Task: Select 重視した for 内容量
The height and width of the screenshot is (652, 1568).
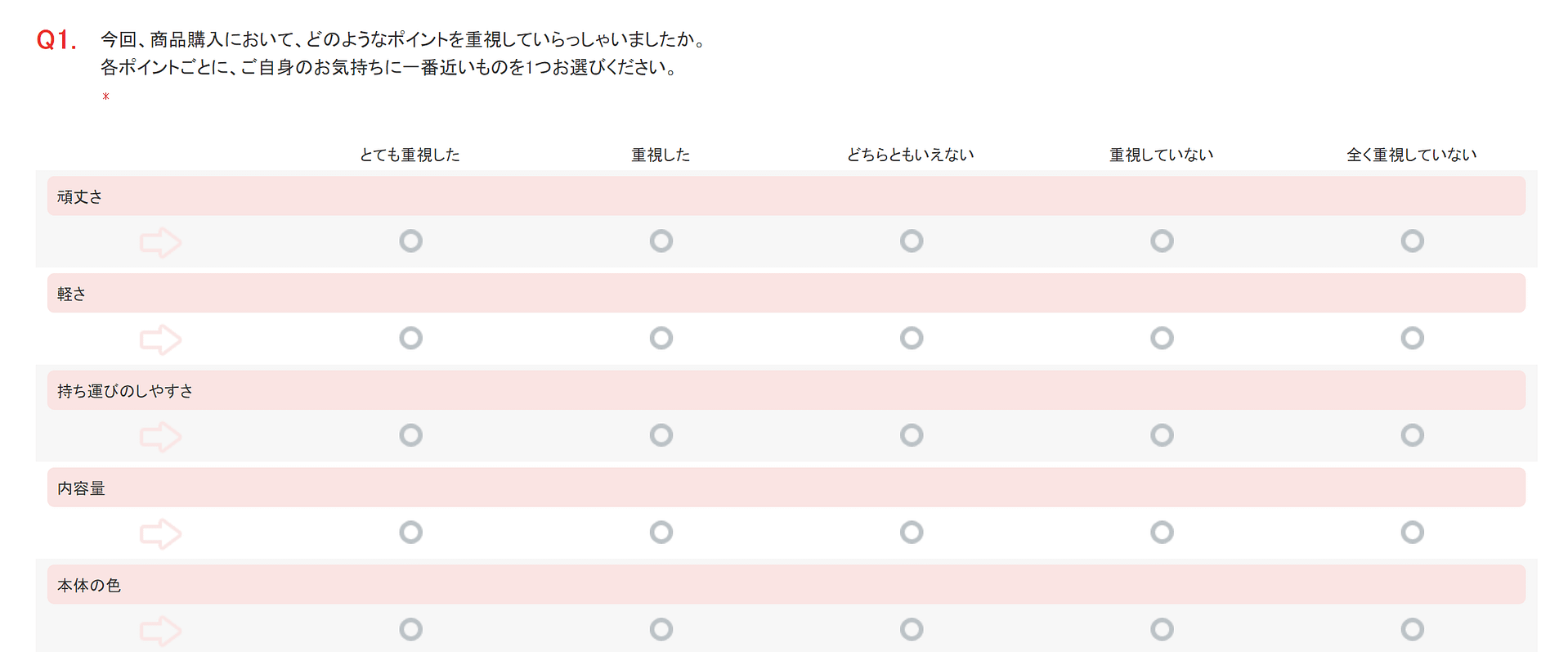Action: [x=661, y=533]
